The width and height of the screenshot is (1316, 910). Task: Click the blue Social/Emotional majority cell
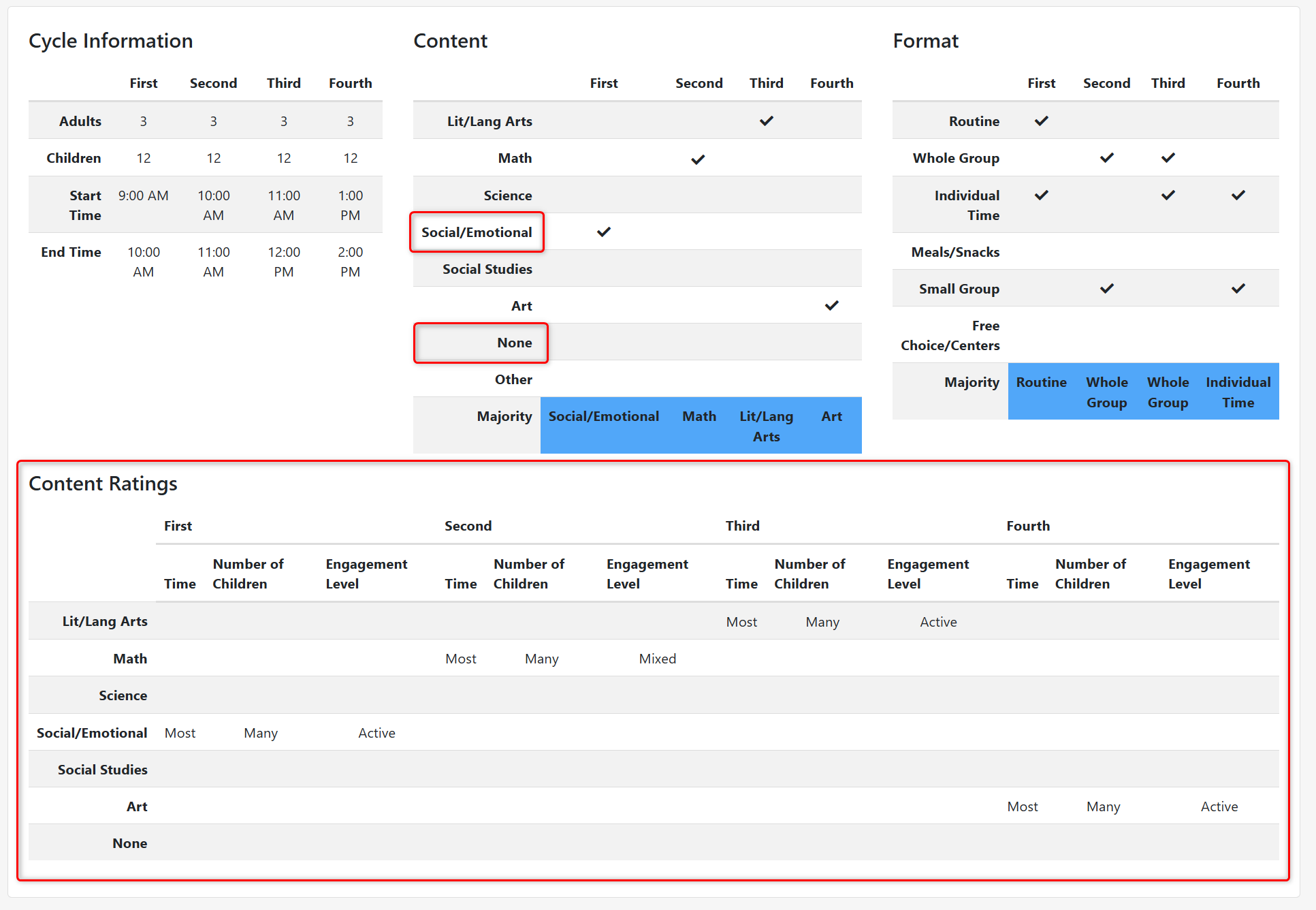click(x=603, y=417)
